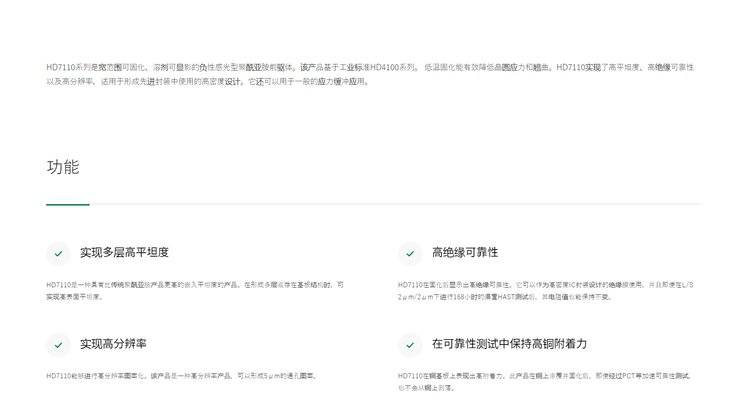Click the description text under 实现多层高平坦度
This screenshot has width=750, height=404.
(195, 291)
